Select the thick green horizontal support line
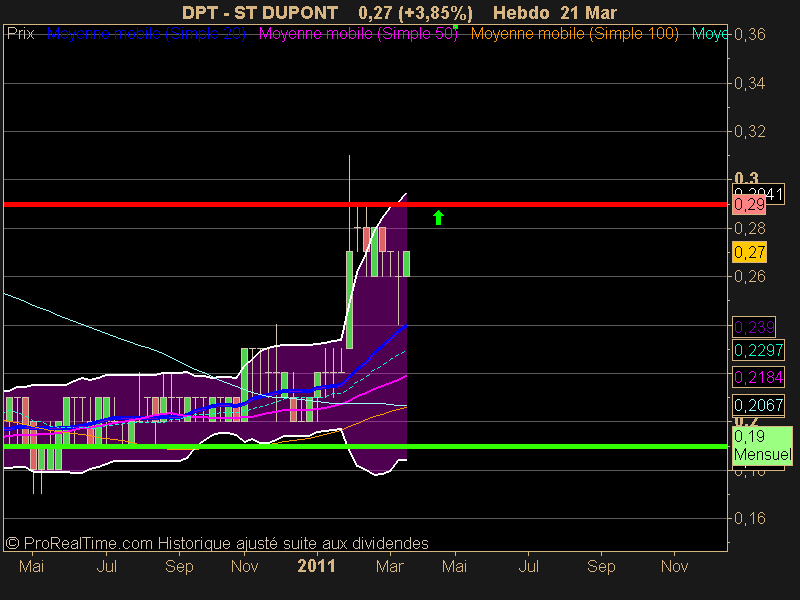Viewport: 800px width, 600px height. coord(365,446)
